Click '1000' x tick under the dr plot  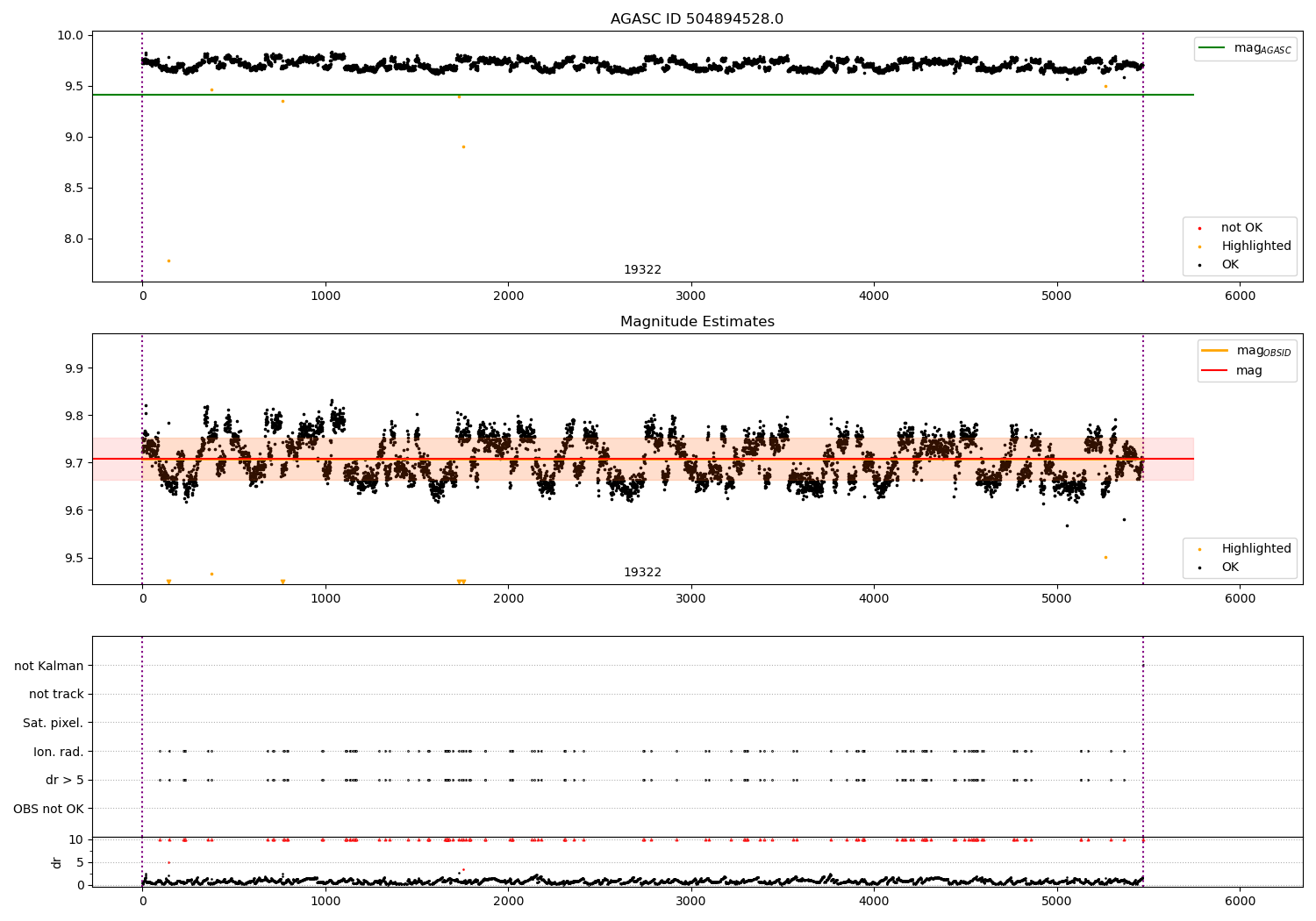click(325, 901)
